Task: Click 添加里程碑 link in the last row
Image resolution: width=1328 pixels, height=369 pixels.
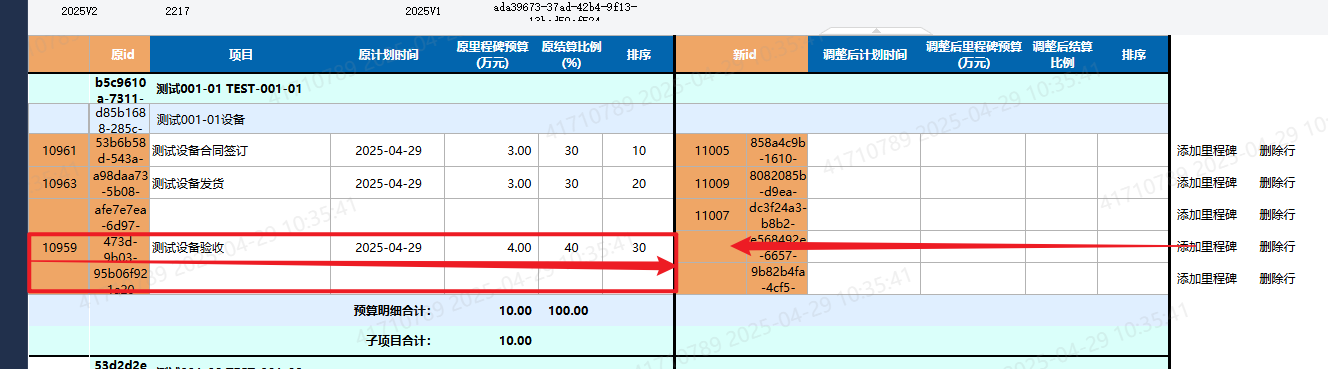Action: (x=1206, y=278)
